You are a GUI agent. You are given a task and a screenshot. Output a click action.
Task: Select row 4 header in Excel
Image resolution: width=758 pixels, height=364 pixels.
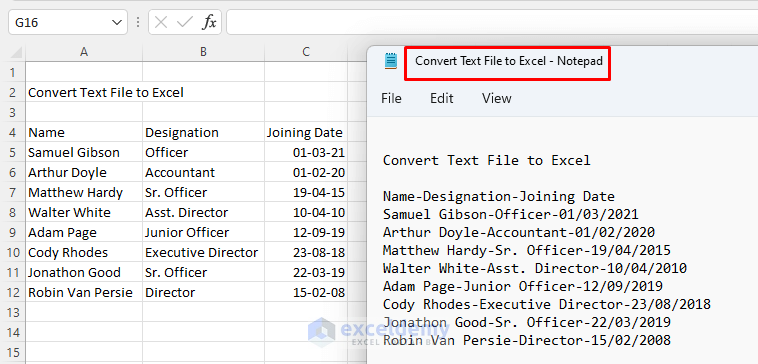13,132
